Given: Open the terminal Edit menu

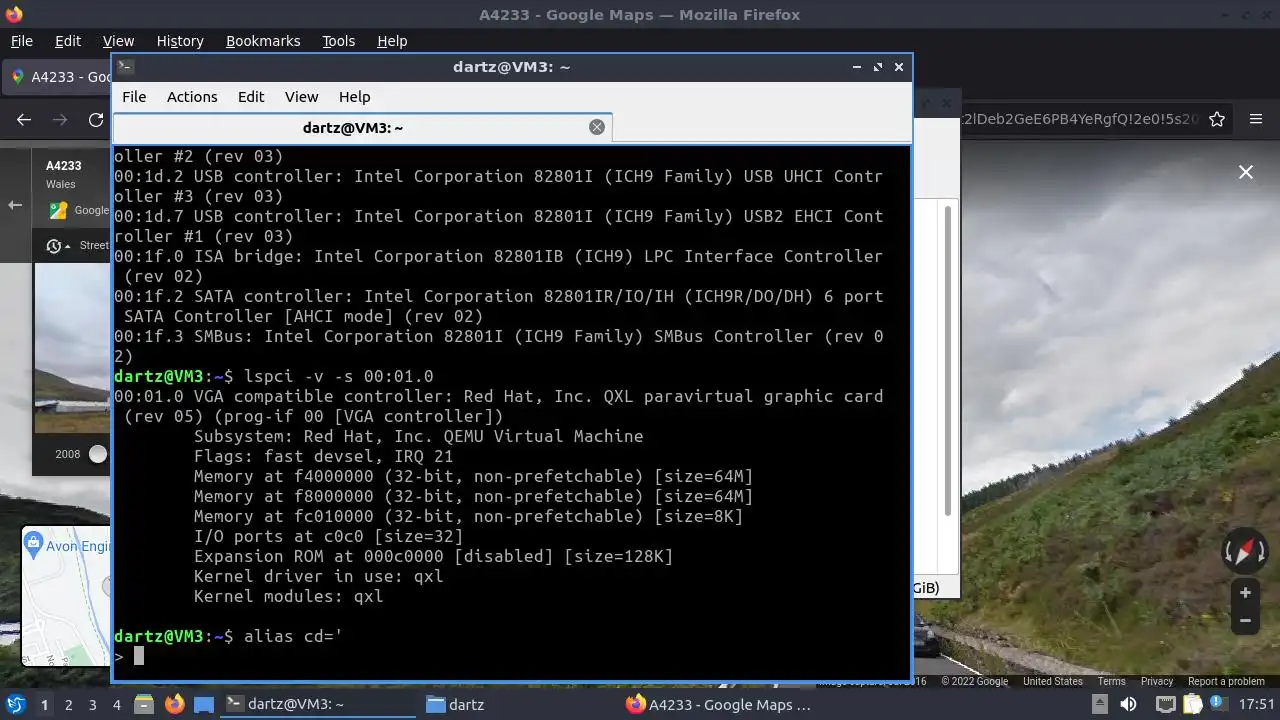Looking at the screenshot, I should click(x=251, y=97).
